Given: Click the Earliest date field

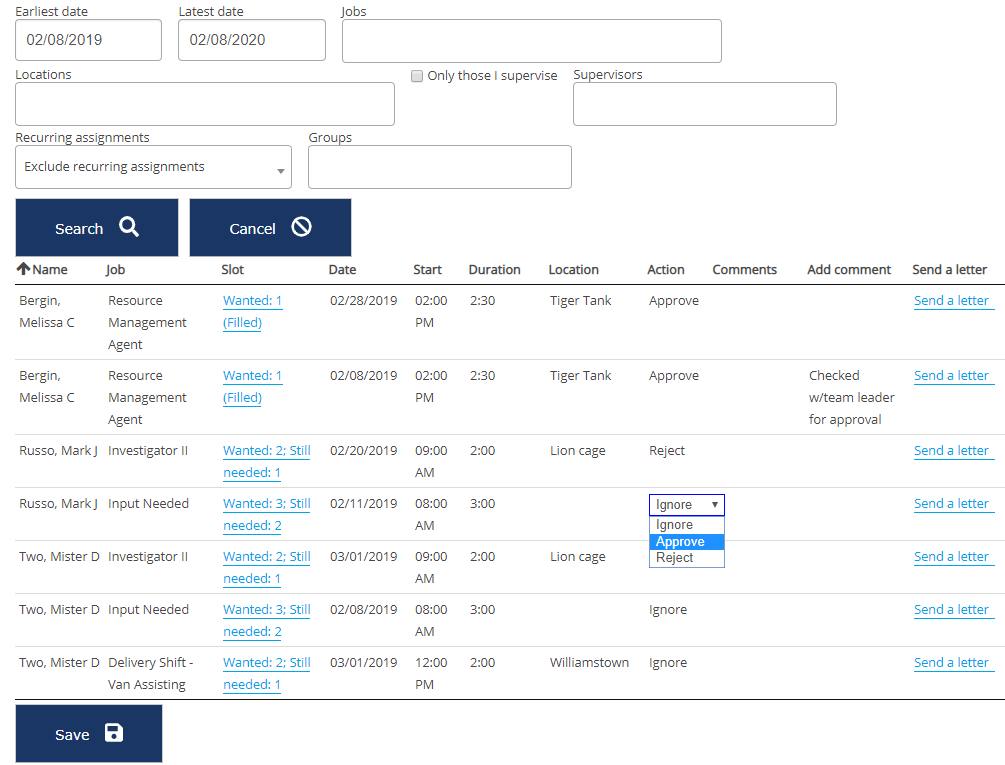Looking at the screenshot, I should 88,40.
